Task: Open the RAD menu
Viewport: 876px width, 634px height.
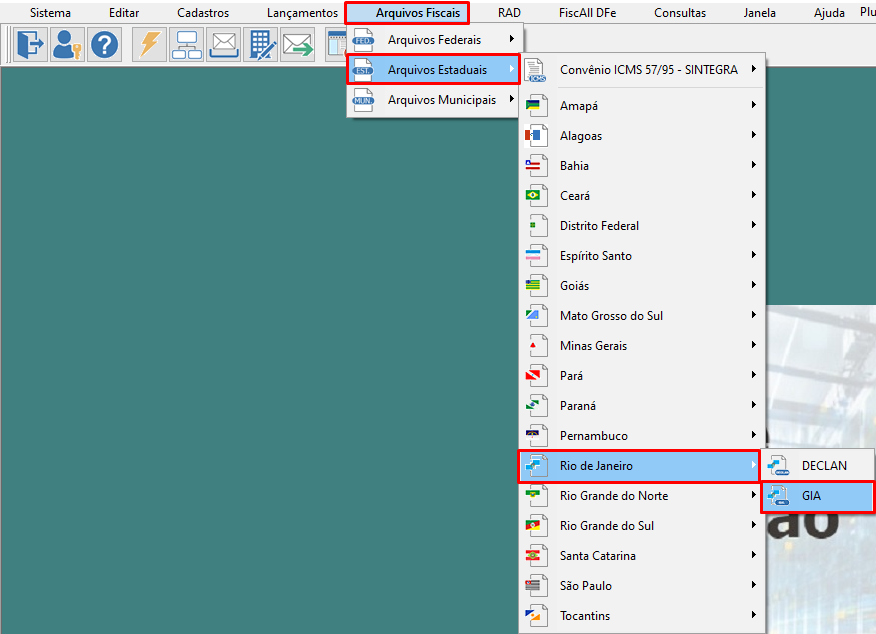Action: [510, 13]
